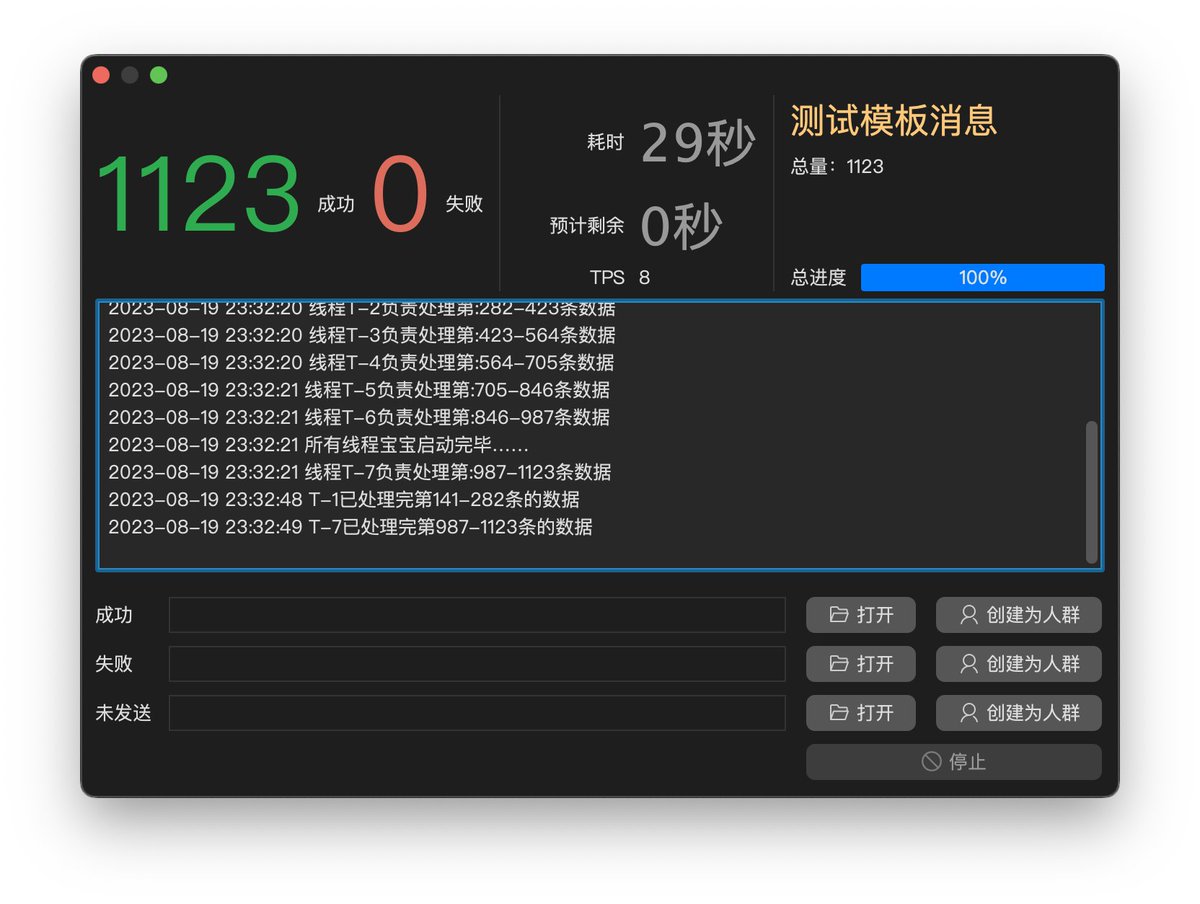This screenshot has height=904, width=1200.
Task: Click the 停止 stop button
Action: click(x=954, y=762)
